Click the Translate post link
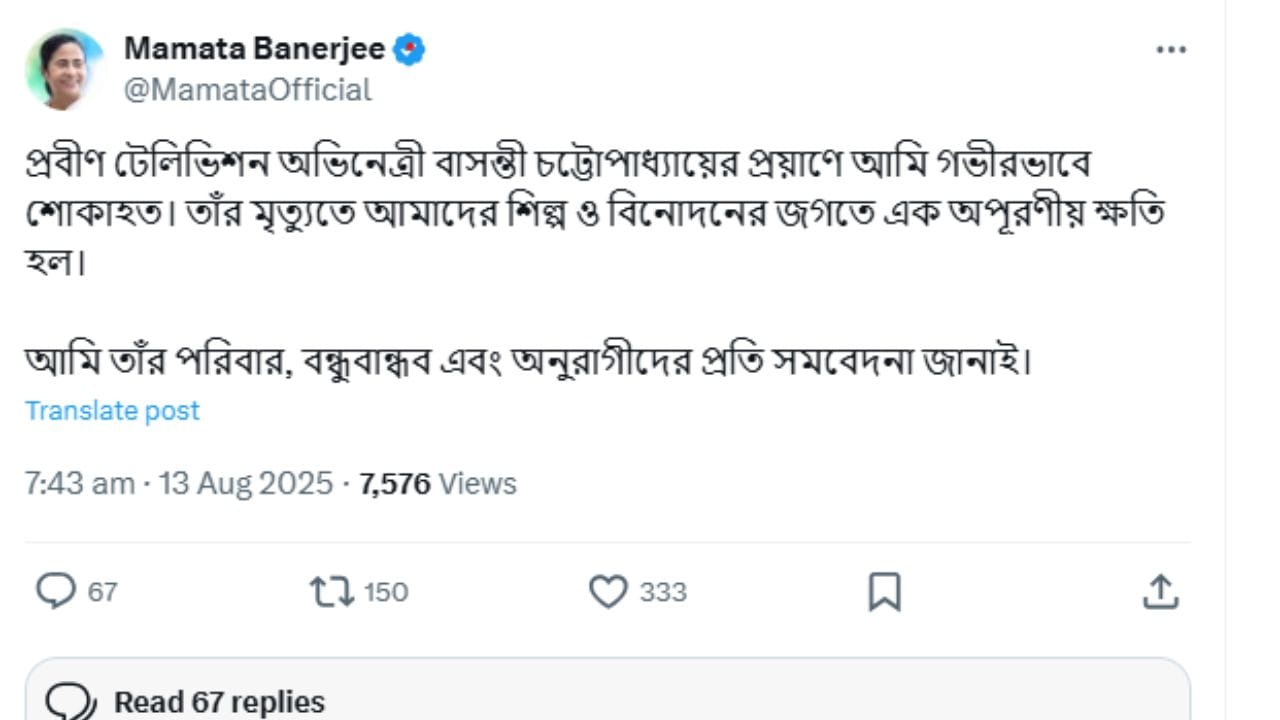This screenshot has width=1280, height=720. (112, 410)
